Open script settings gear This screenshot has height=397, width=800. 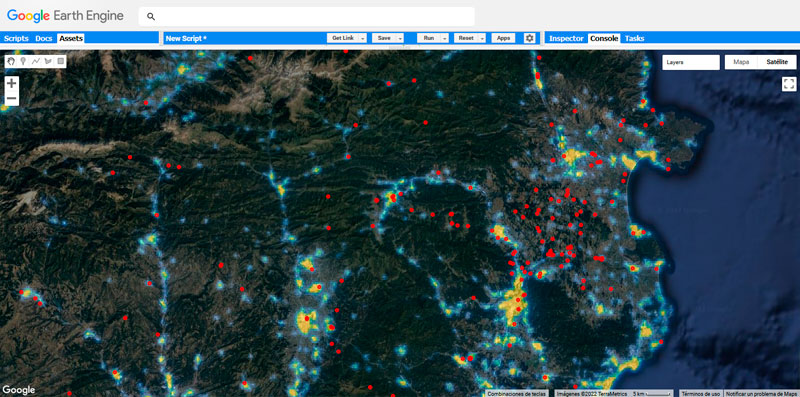tap(530, 38)
